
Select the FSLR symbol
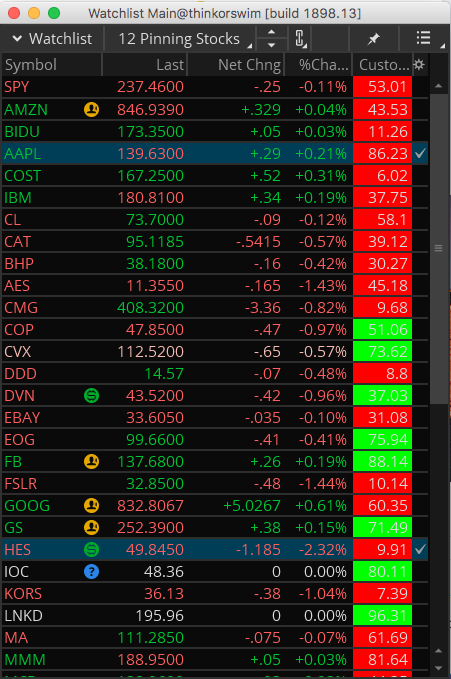coord(20,483)
